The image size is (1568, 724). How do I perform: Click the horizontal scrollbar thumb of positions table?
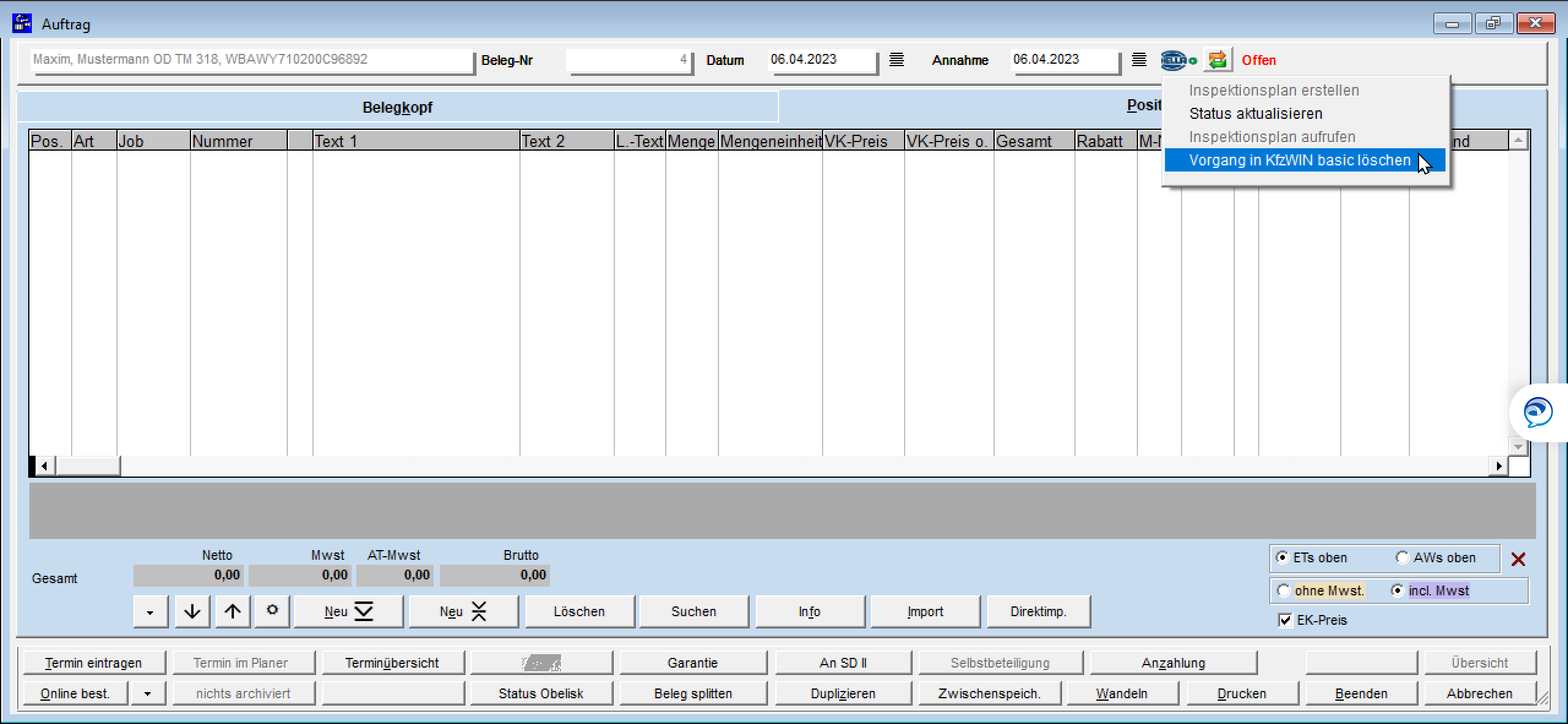[88, 466]
